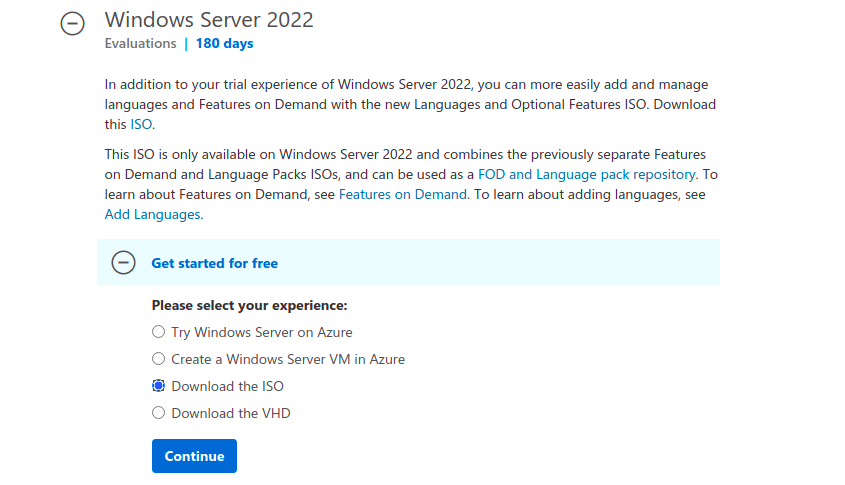Click the Try Windows Server on Azure label text
Viewport: 845px width, 485px height.
pos(261,332)
